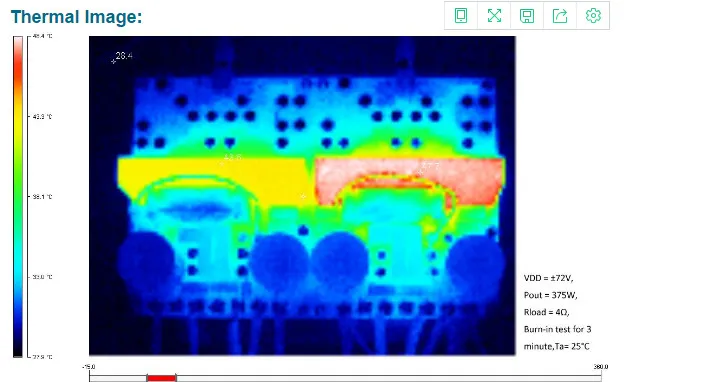The width and height of the screenshot is (717, 382).
Task: Click the 38.1 °C scale label
Action: click(x=42, y=197)
